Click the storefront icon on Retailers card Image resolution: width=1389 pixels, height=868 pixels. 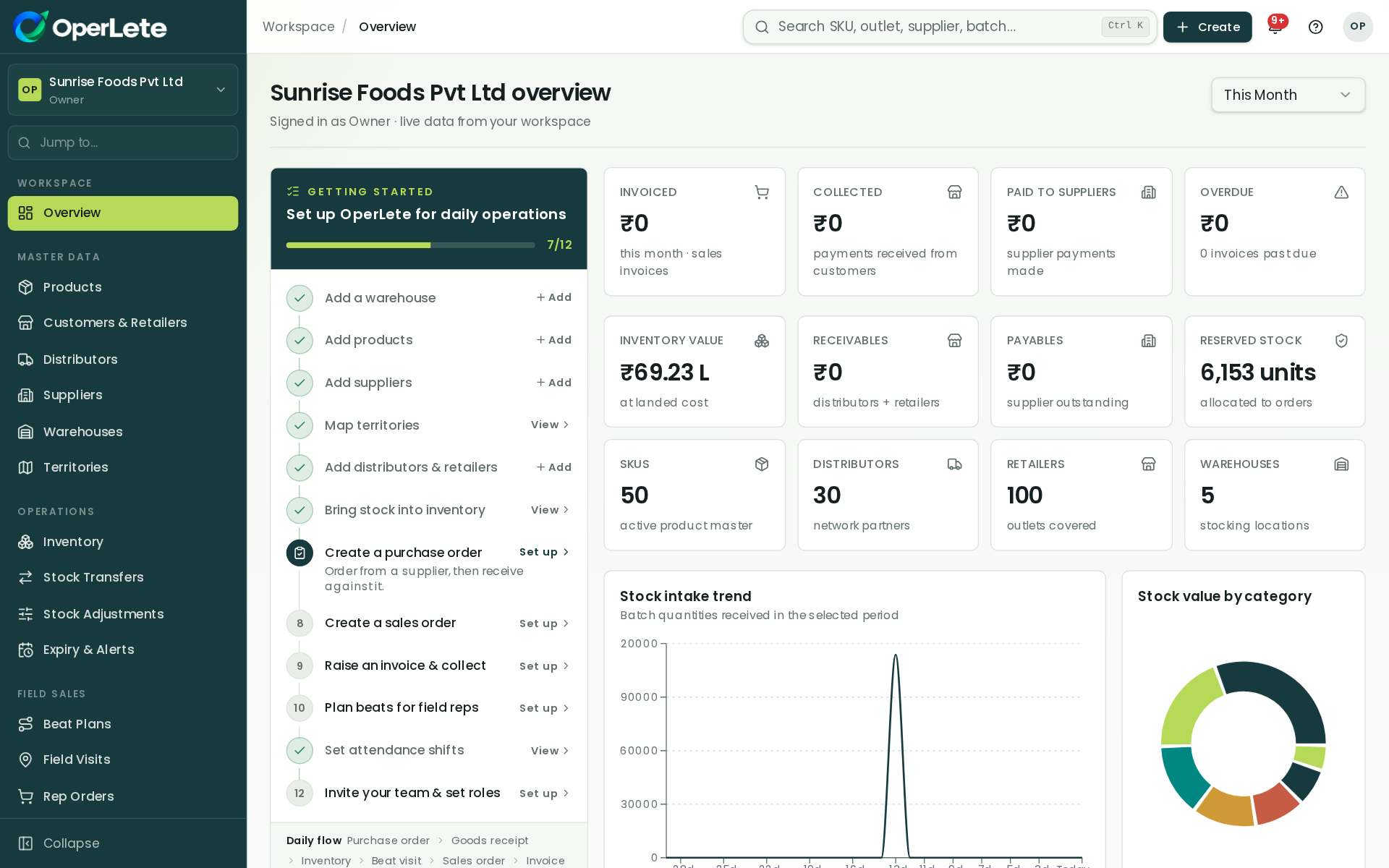pyautogui.click(x=1148, y=464)
